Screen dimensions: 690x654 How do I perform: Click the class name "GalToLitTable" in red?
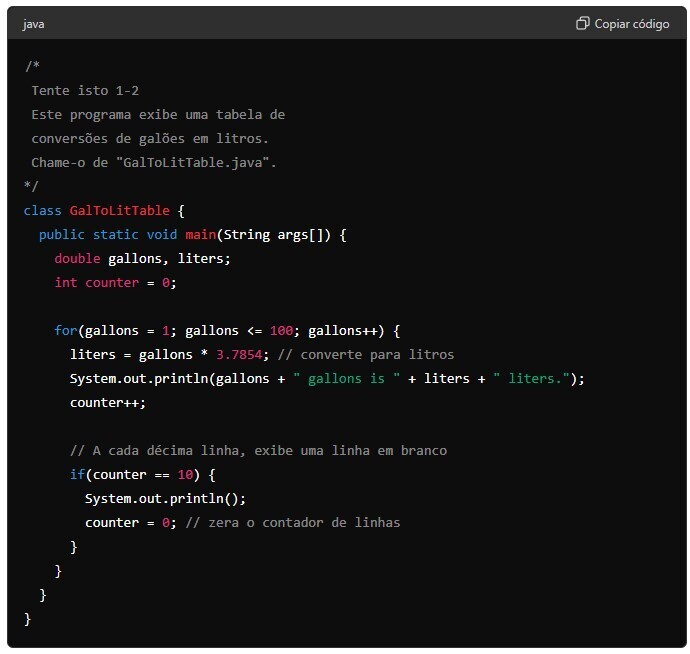coord(119,210)
